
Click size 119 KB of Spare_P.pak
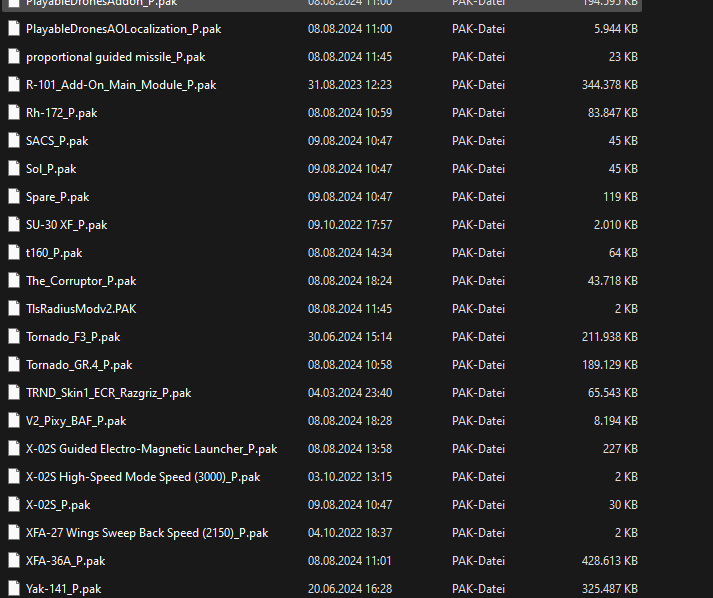(x=620, y=197)
